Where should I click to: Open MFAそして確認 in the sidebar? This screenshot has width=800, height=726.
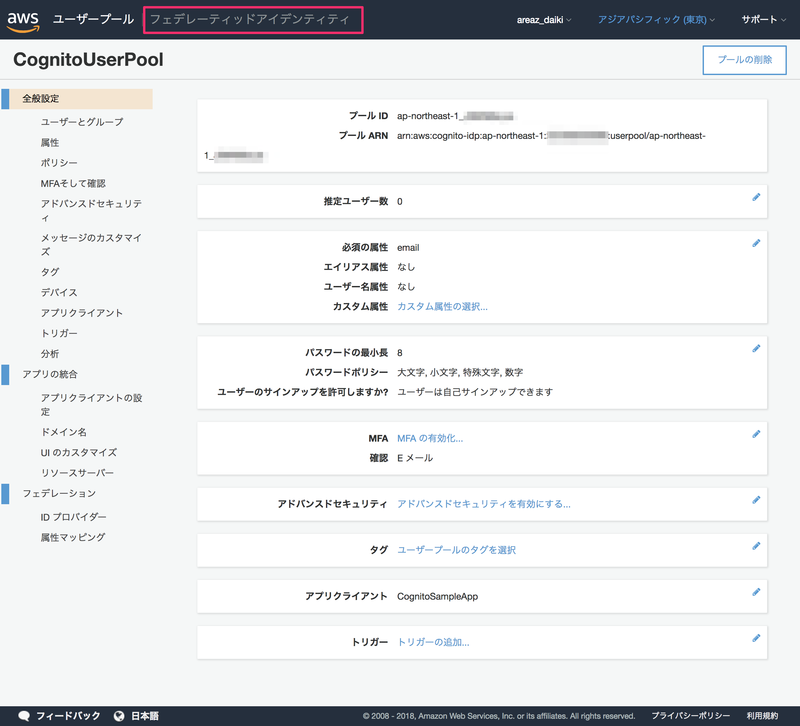[73, 183]
